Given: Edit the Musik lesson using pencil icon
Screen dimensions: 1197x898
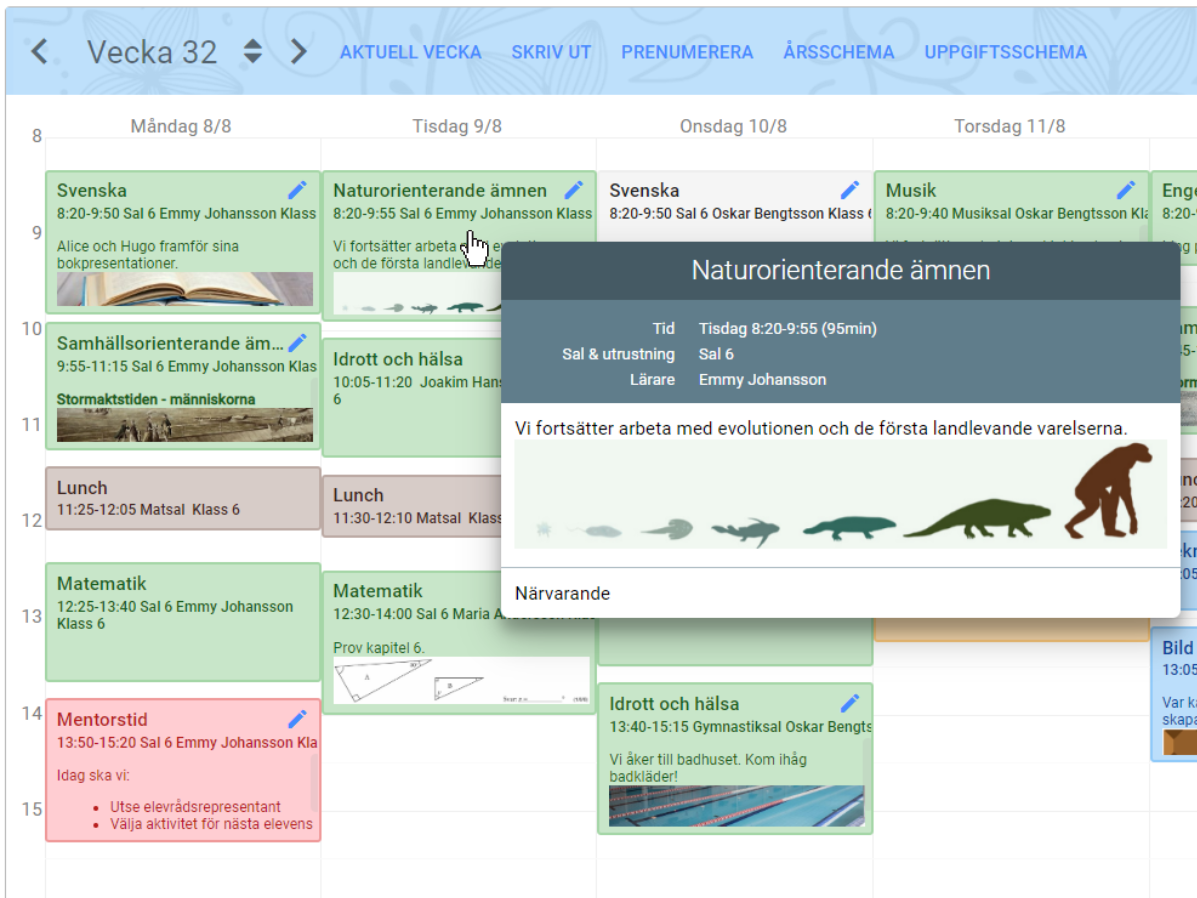Looking at the screenshot, I should pyautogui.click(x=1126, y=190).
